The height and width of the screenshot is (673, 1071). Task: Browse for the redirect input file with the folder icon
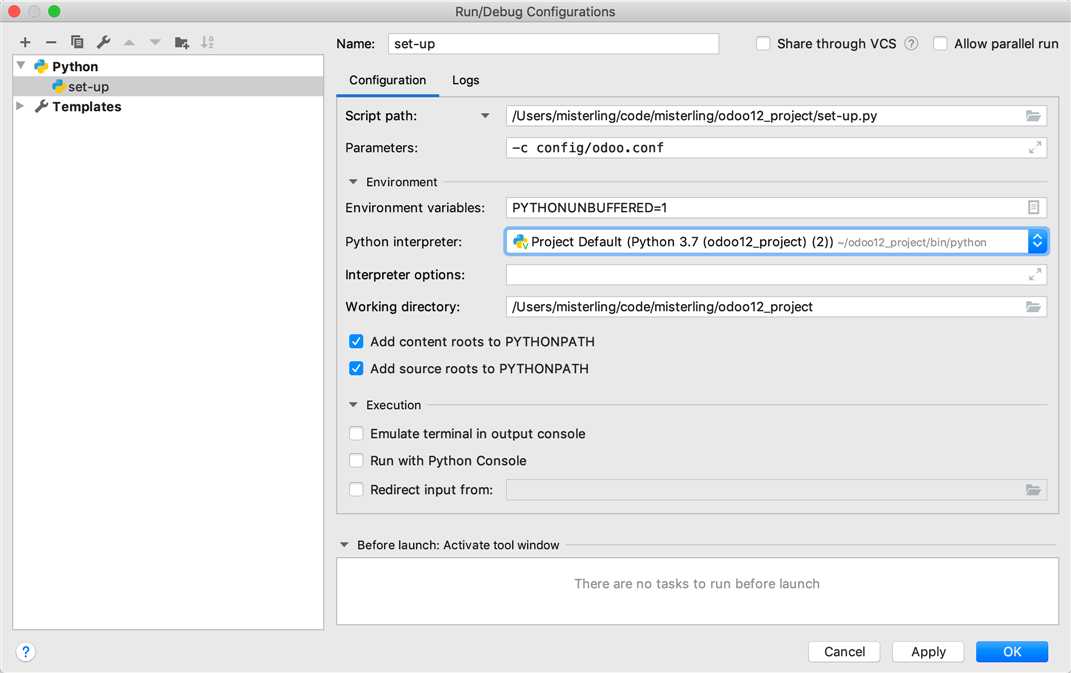(x=1033, y=490)
